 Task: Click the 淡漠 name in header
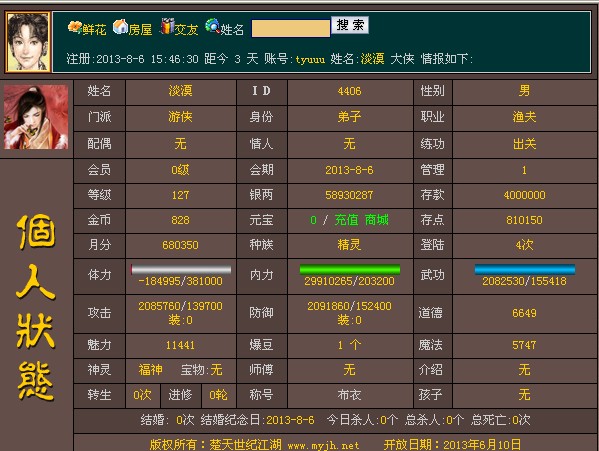pyautogui.click(x=372, y=59)
